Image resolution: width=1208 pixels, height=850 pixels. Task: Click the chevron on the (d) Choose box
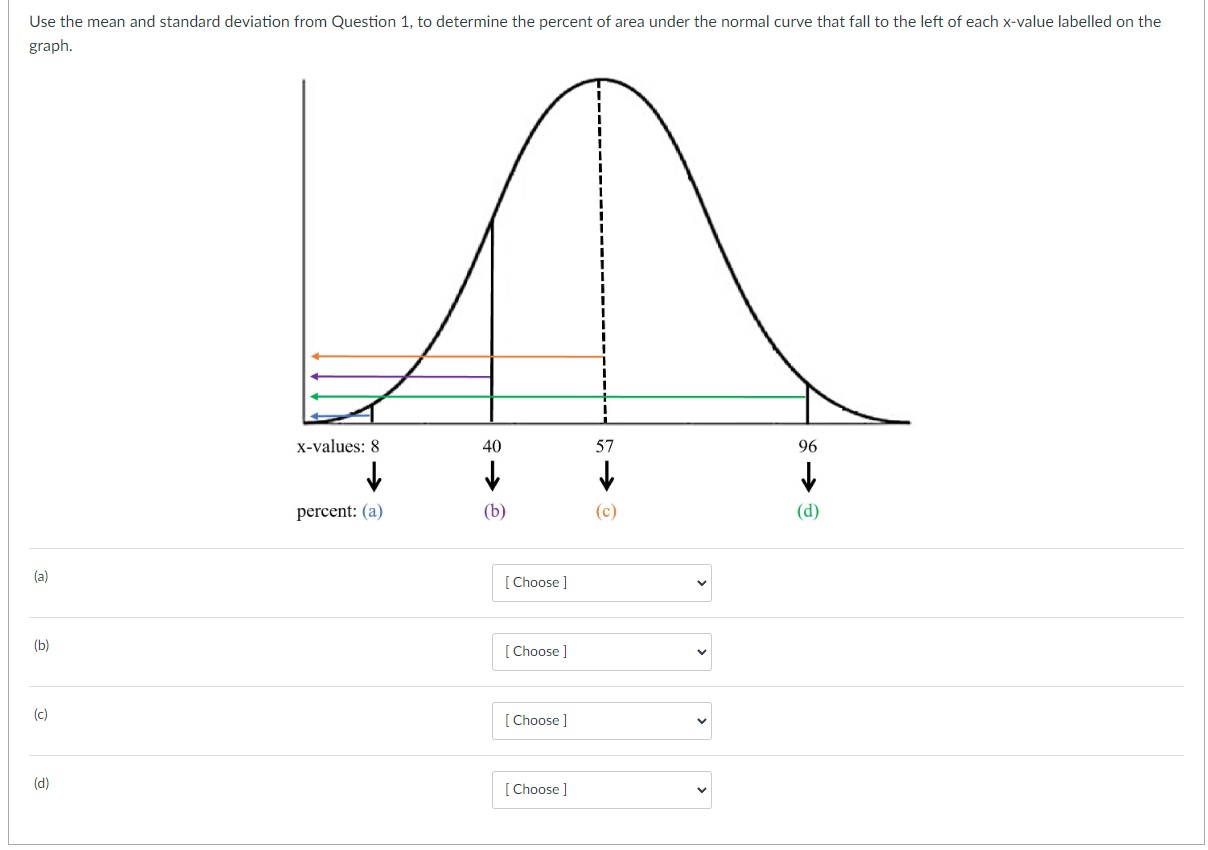coord(701,789)
